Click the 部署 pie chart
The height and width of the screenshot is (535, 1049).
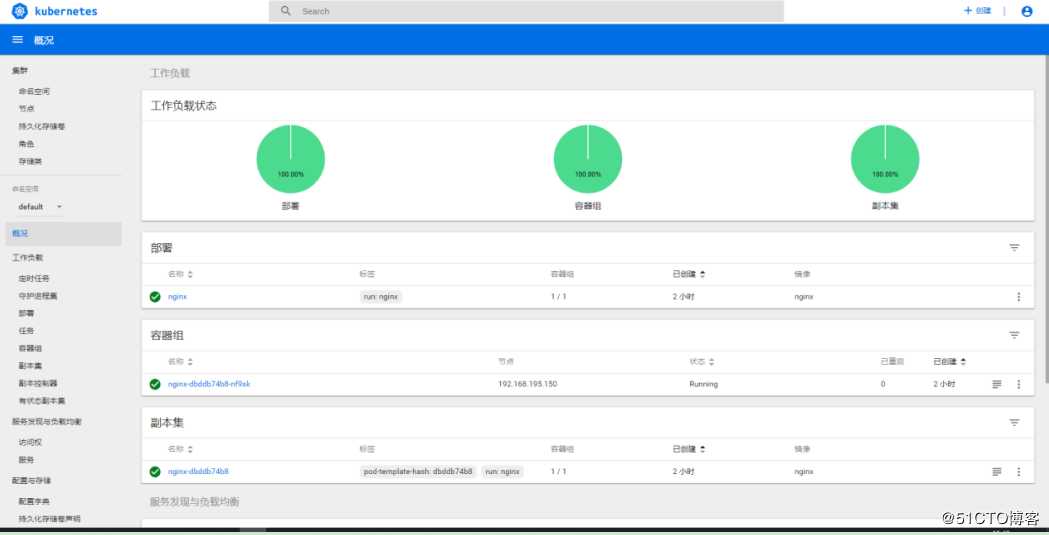(290, 158)
